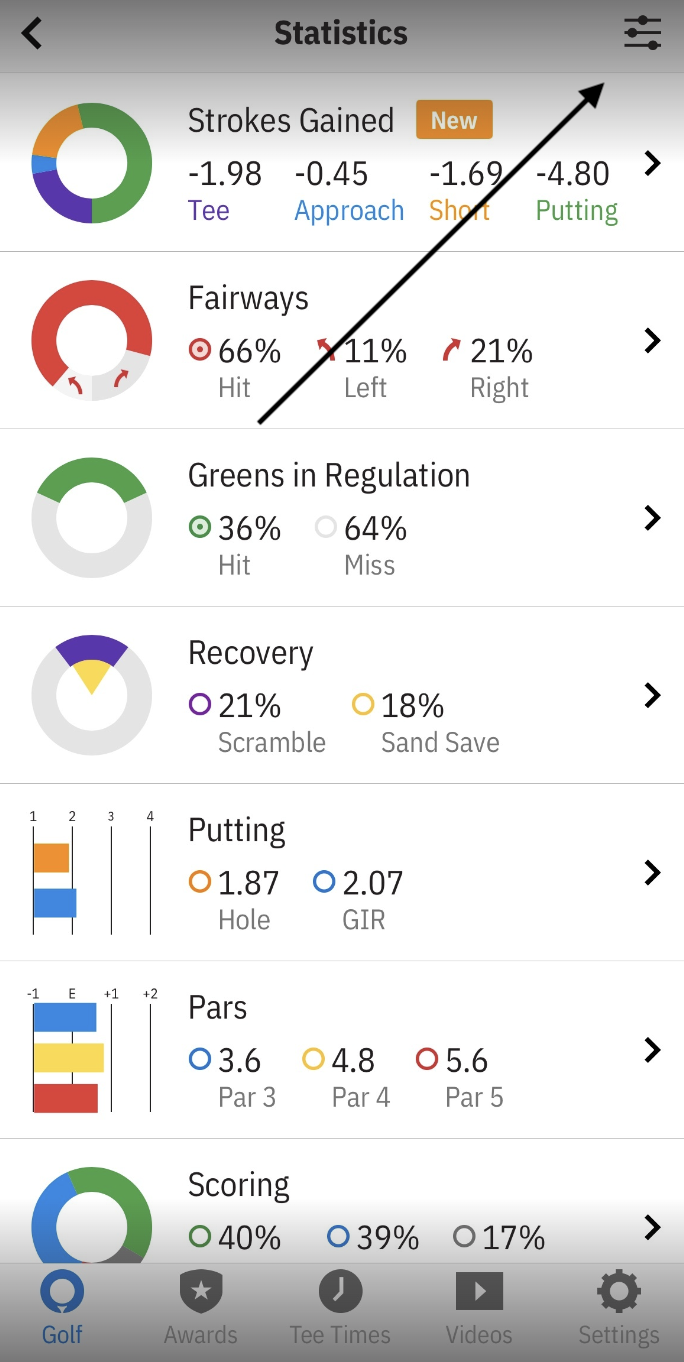Open the Pars statistics title
684x1362 pixels.
218,1008
